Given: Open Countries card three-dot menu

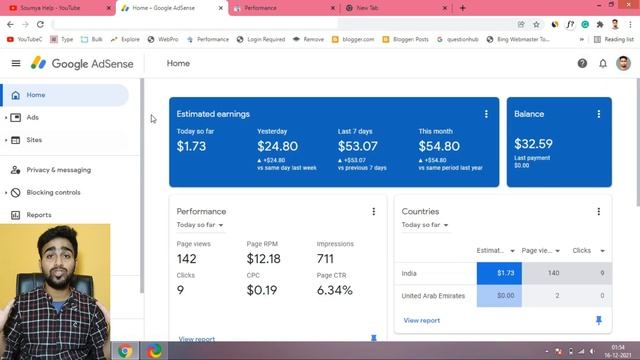Looking at the screenshot, I should coord(599,211).
